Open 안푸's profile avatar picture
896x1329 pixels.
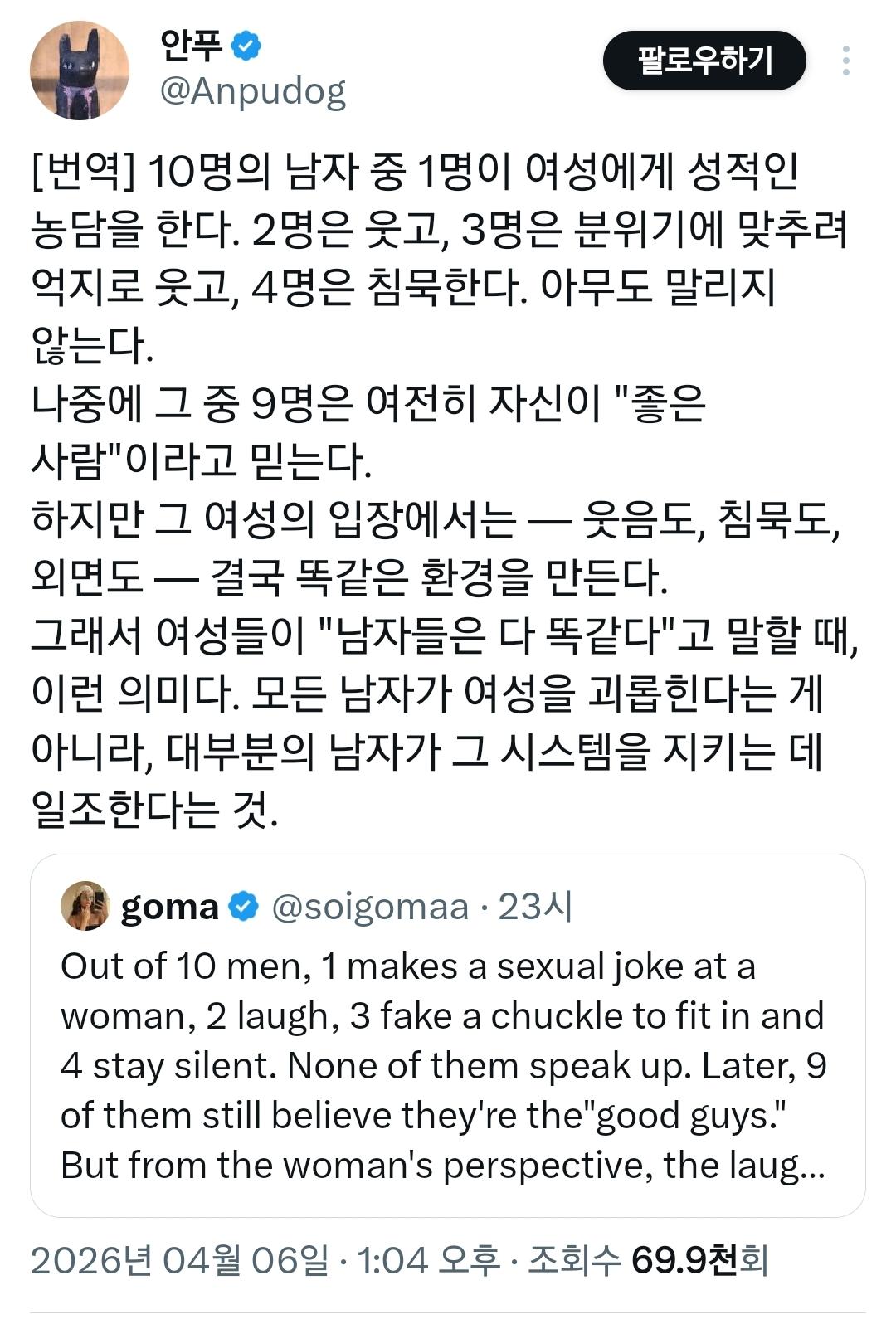(x=80, y=71)
